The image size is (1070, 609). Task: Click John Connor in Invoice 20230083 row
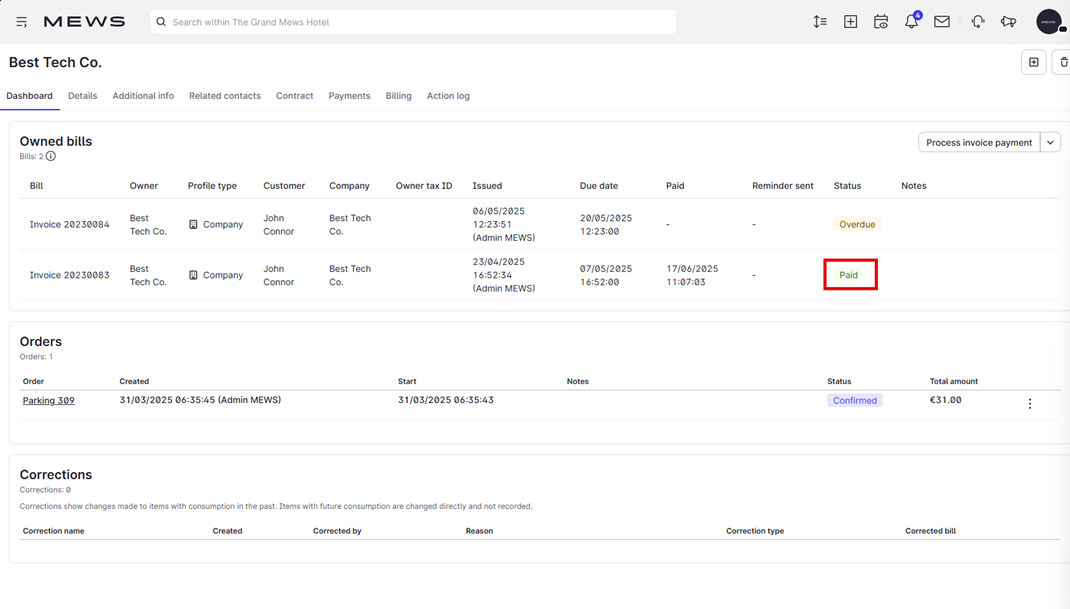(x=278, y=275)
